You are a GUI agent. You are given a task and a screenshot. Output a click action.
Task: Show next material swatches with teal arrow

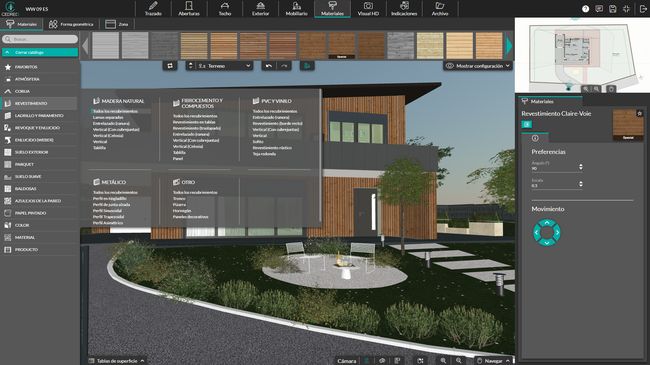point(509,46)
